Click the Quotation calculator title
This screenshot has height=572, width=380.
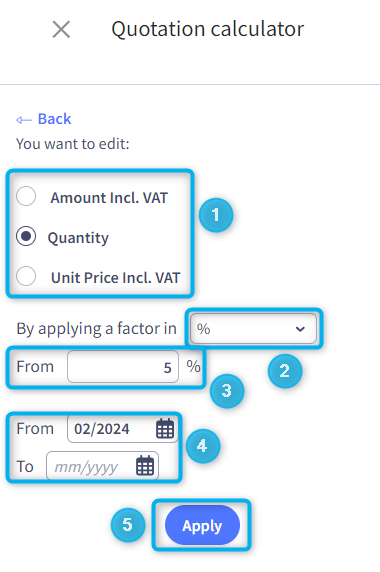(x=208, y=29)
